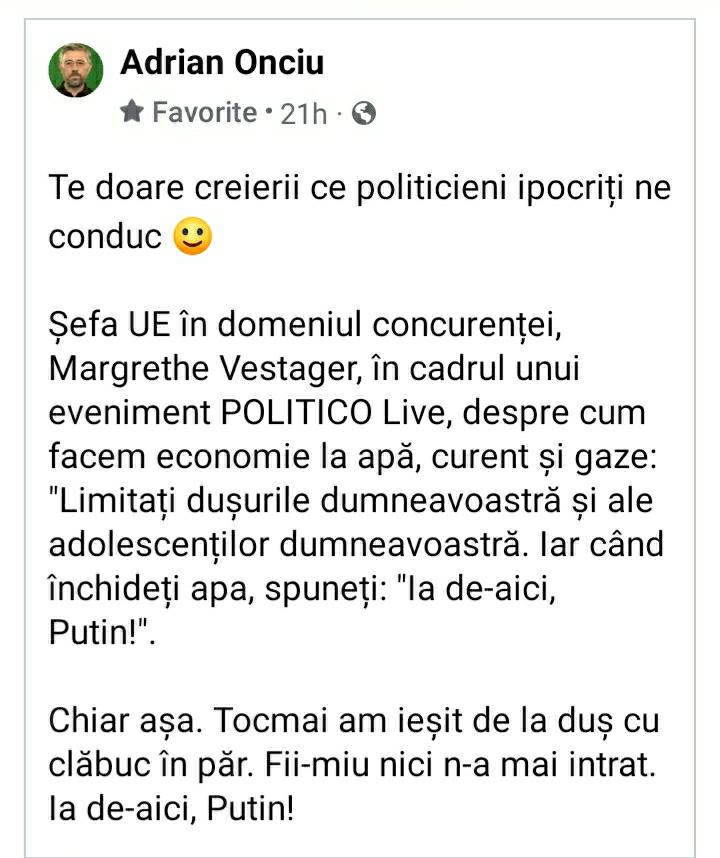Click the word 'adolescenților'
This screenshot has height=858, width=720.
pyautogui.click(x=157, y=544)
